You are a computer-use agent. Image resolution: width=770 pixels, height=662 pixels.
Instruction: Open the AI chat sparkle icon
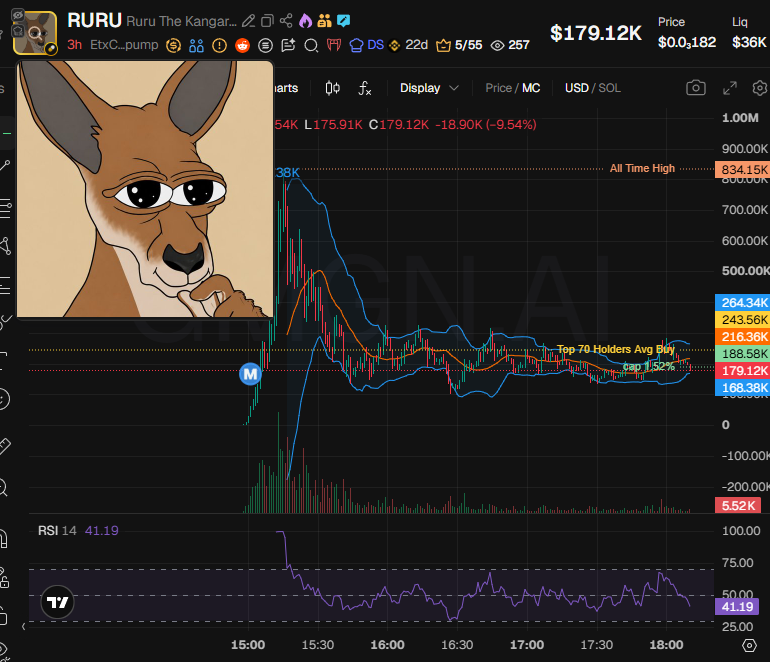pos(288,46)
